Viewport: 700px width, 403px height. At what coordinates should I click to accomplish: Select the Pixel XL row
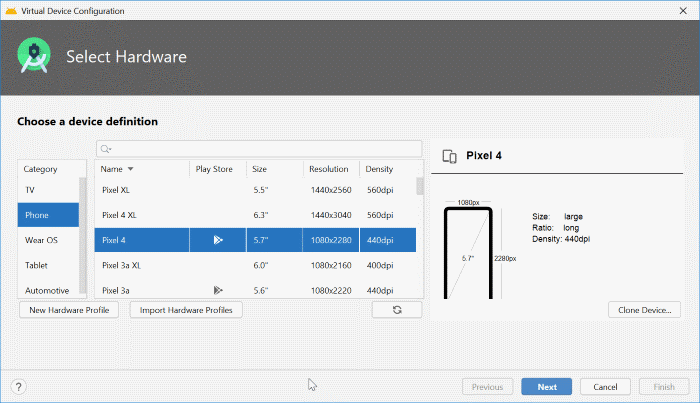[x=255, y=190]
